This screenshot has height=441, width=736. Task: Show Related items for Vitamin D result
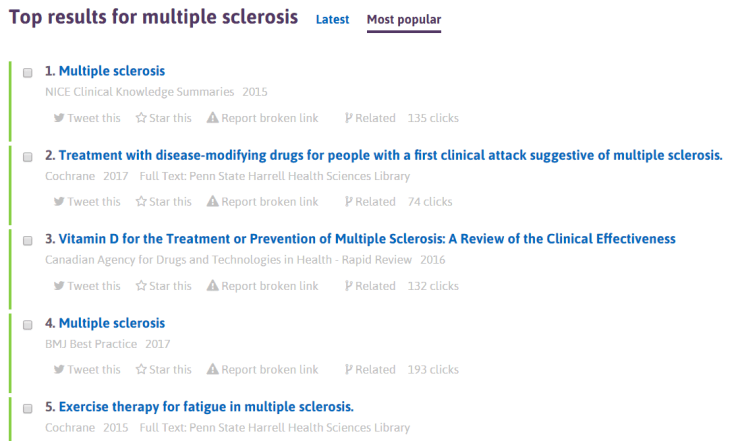click(369, 286)
